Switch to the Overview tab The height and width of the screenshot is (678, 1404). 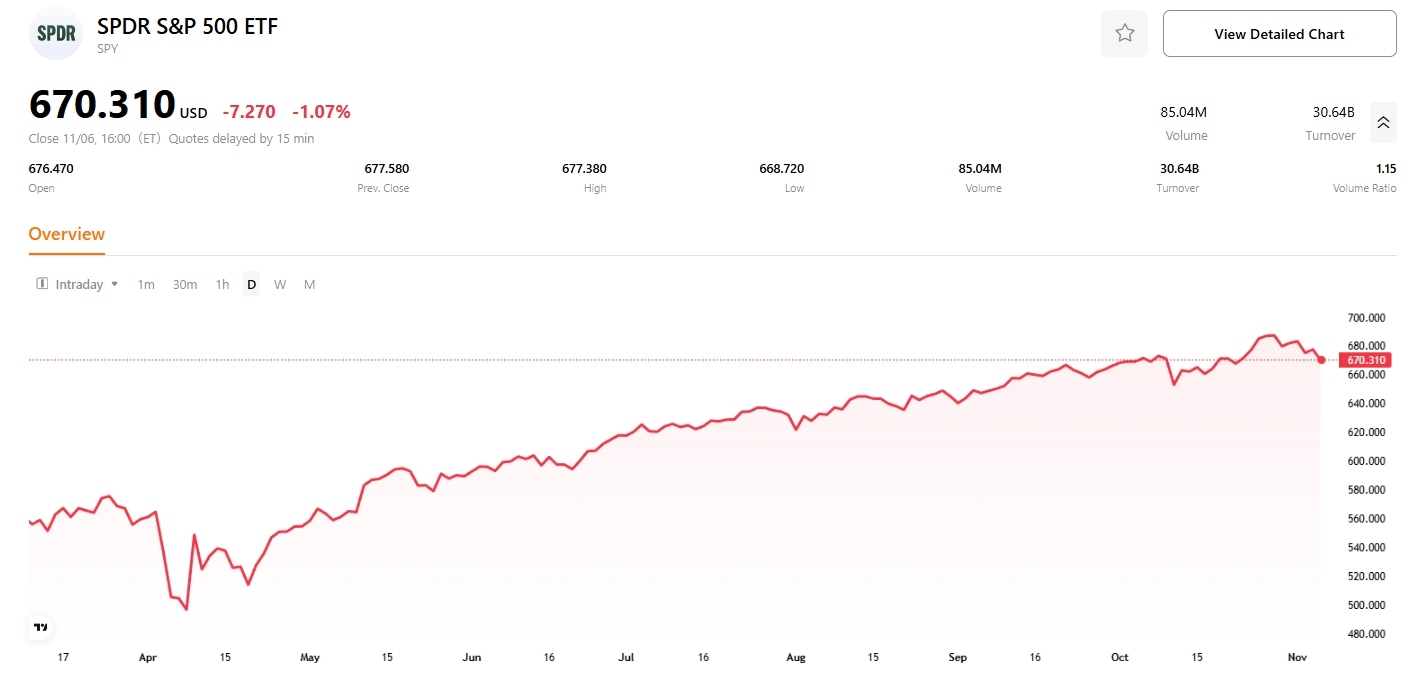66,234
